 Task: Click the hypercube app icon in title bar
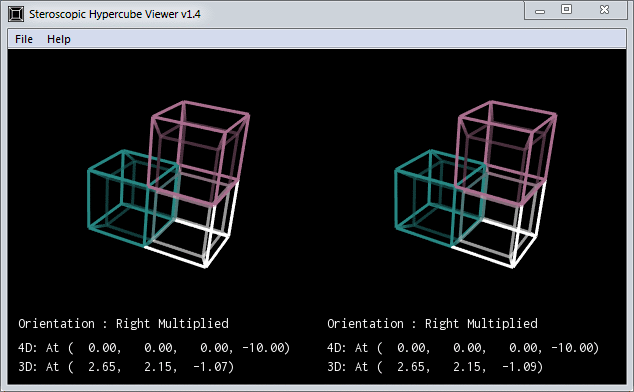point(16,14)
